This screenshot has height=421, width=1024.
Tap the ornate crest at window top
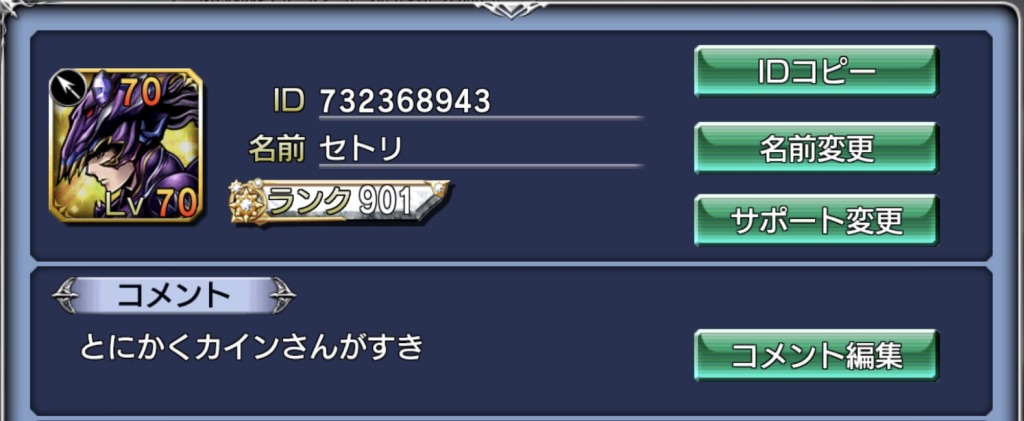pos(511,9)
